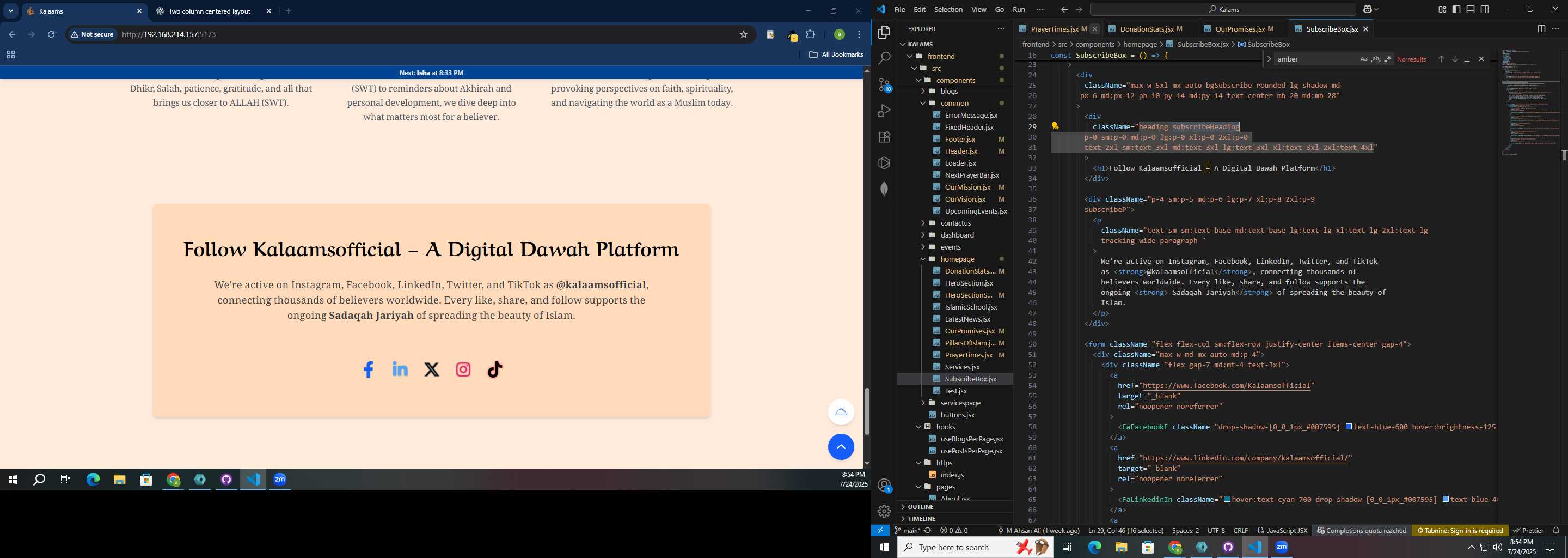Expand the contactus folder
The image size is (1568, 558).
click(955, 223)
